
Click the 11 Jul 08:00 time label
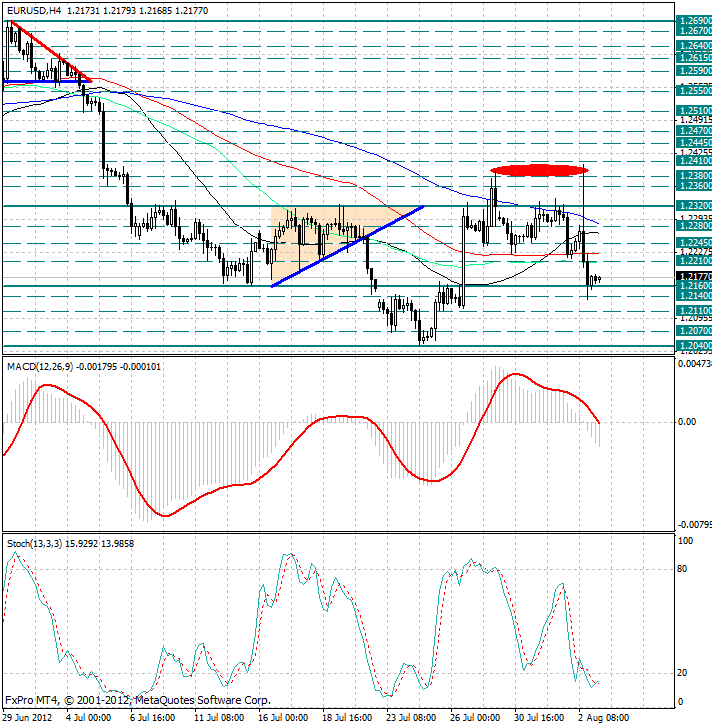pos(220,718)
